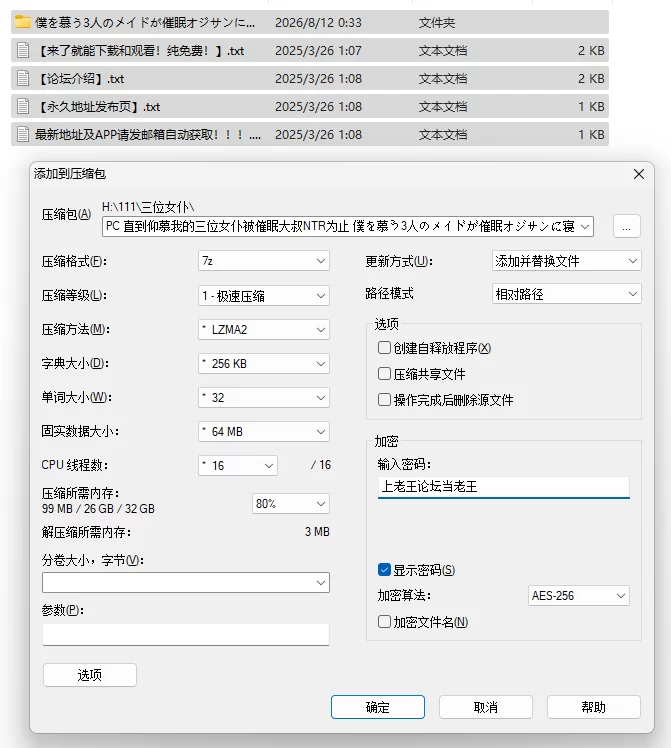Image resolution: width=671 pixels, height=748 pixels.
Task: Click the 取消 button
Action: pyautogui.click(x=485, y=707)
